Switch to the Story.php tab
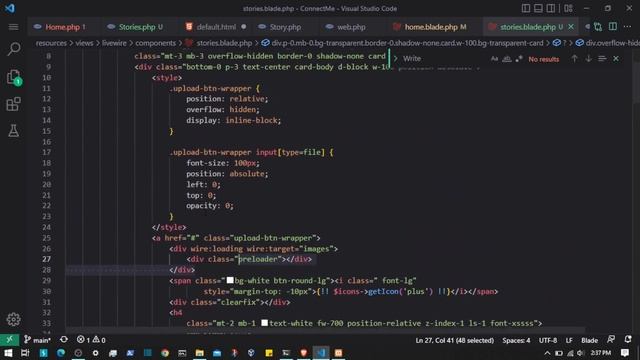The height and width of the screenshot is (360, 640). coord(284,27)
